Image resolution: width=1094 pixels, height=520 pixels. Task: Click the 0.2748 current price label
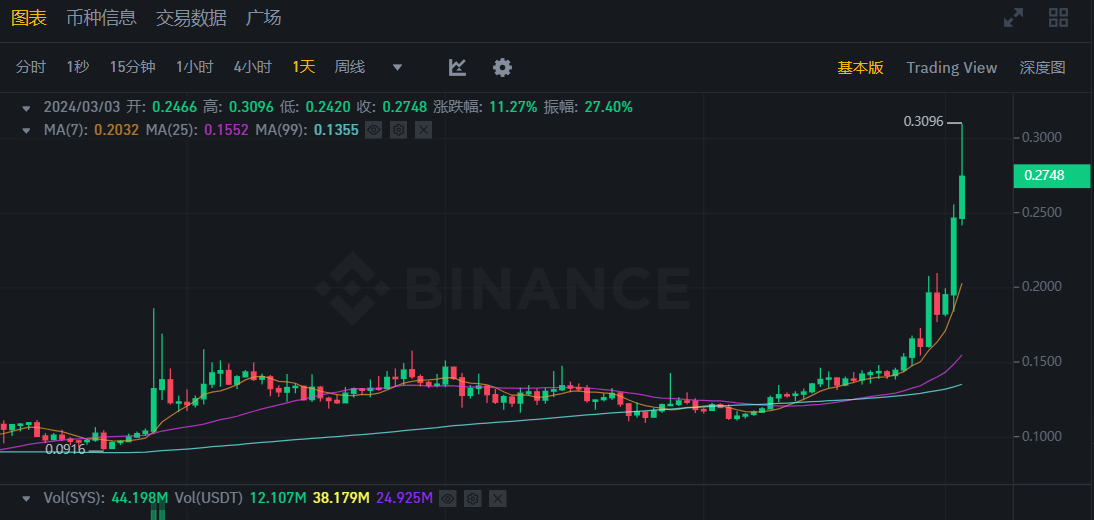click(x=1052, y=176)
